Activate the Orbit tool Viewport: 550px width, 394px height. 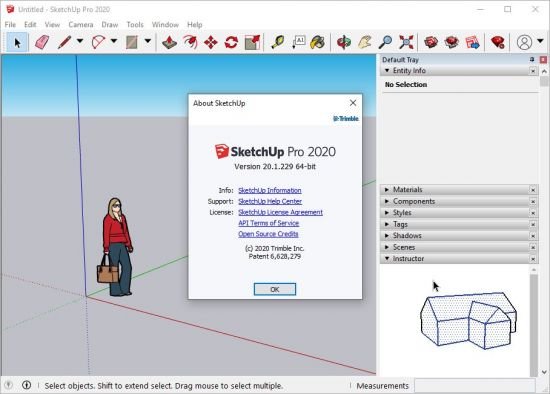click(x=344, y=42)
